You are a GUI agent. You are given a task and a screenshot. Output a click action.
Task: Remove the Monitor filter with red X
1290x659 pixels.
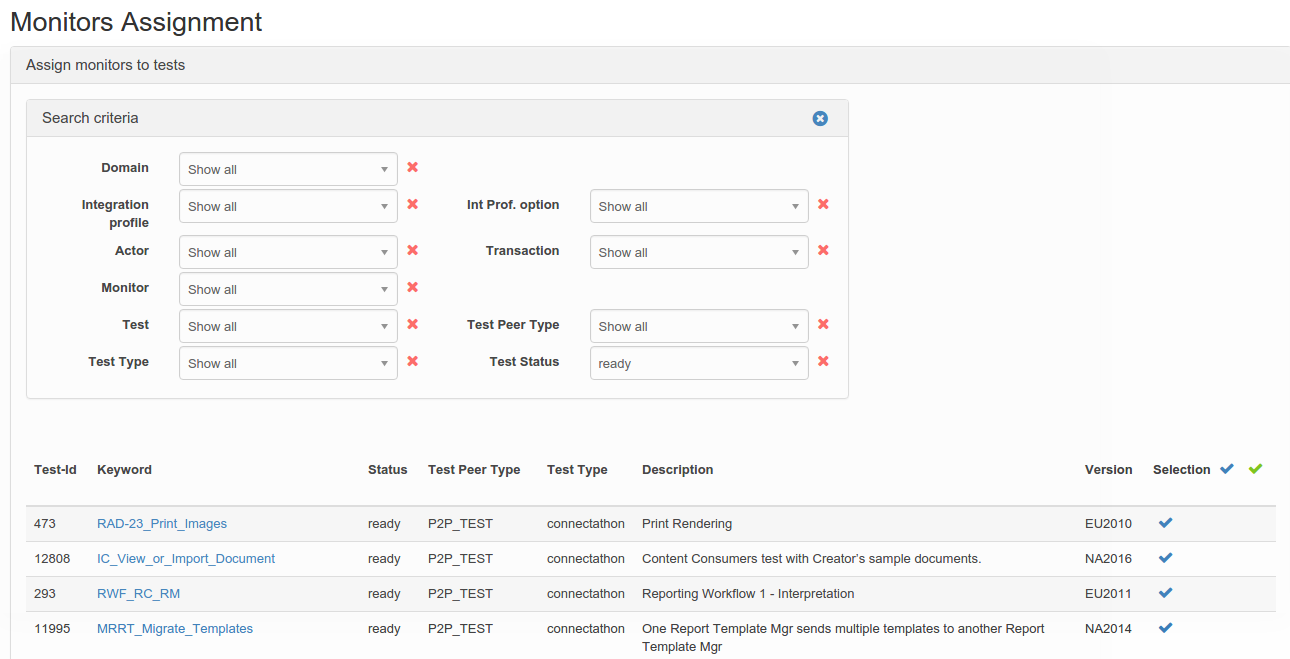pos(412,288)
